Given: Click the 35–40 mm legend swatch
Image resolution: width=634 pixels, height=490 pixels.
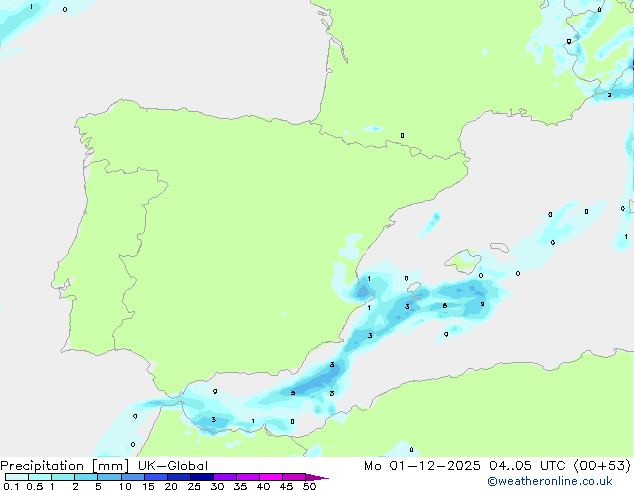Looking at the screenshot, I should (x=248, y=477).
